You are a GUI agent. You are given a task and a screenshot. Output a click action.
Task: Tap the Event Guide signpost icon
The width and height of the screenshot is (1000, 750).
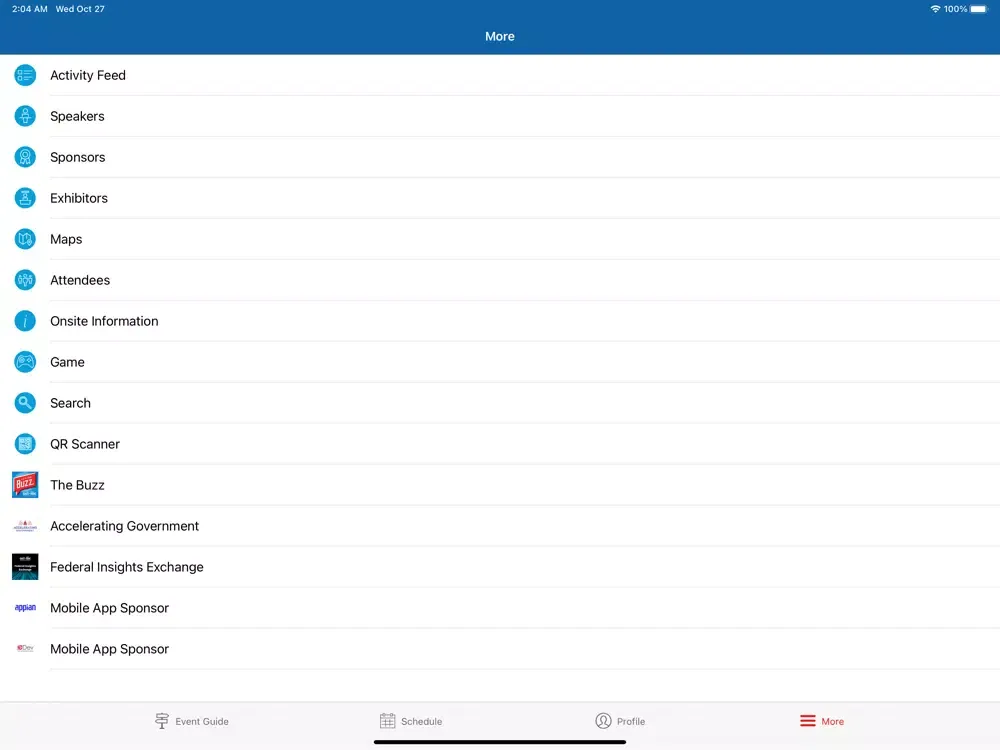[x=162, y=721]
